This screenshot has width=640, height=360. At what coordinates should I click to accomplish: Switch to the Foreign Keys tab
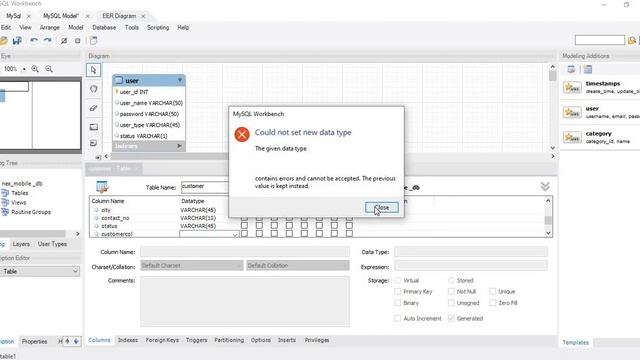[162, 340]
